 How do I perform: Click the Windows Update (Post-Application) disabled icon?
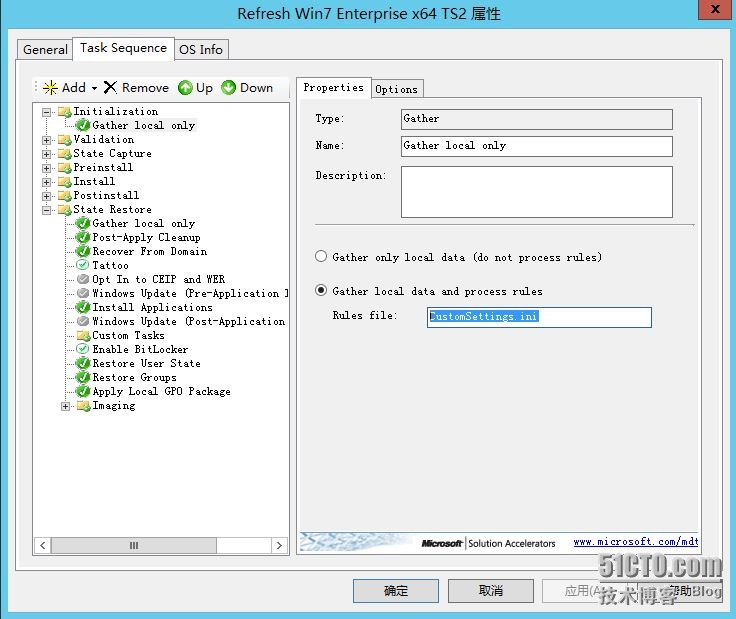pyautogui.click(x=83, y=321)
